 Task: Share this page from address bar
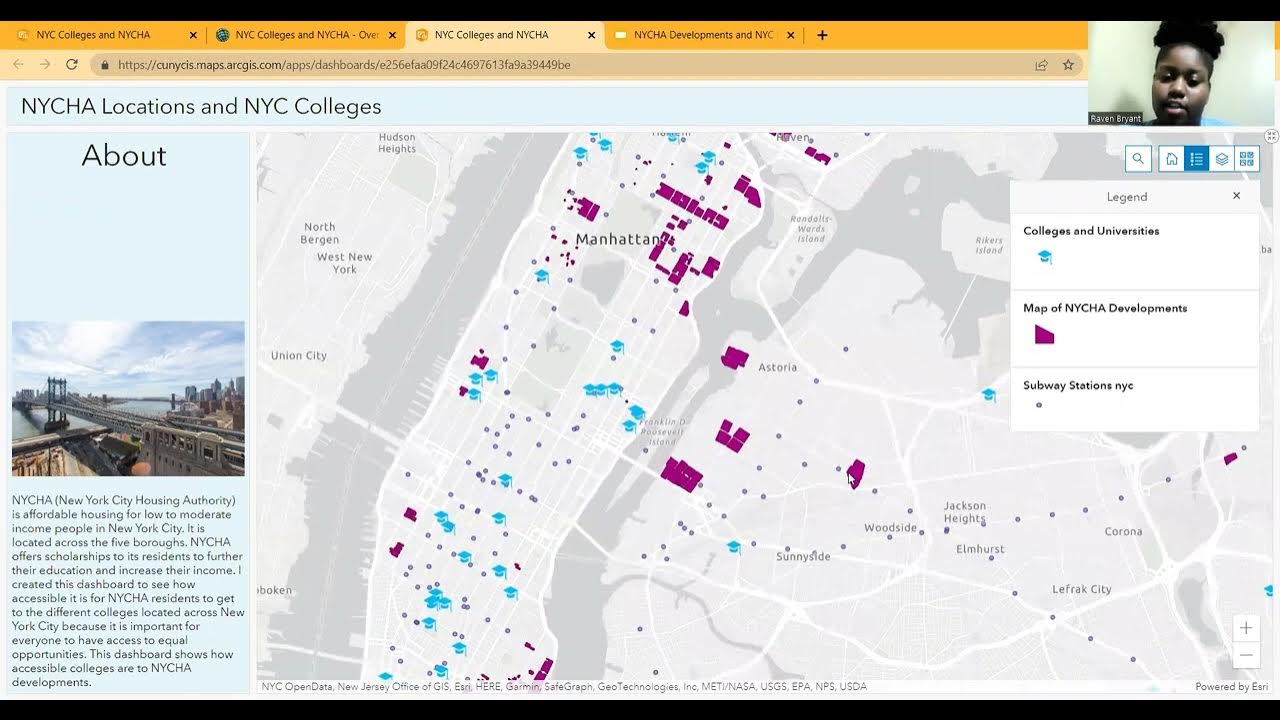(1041, 64)
